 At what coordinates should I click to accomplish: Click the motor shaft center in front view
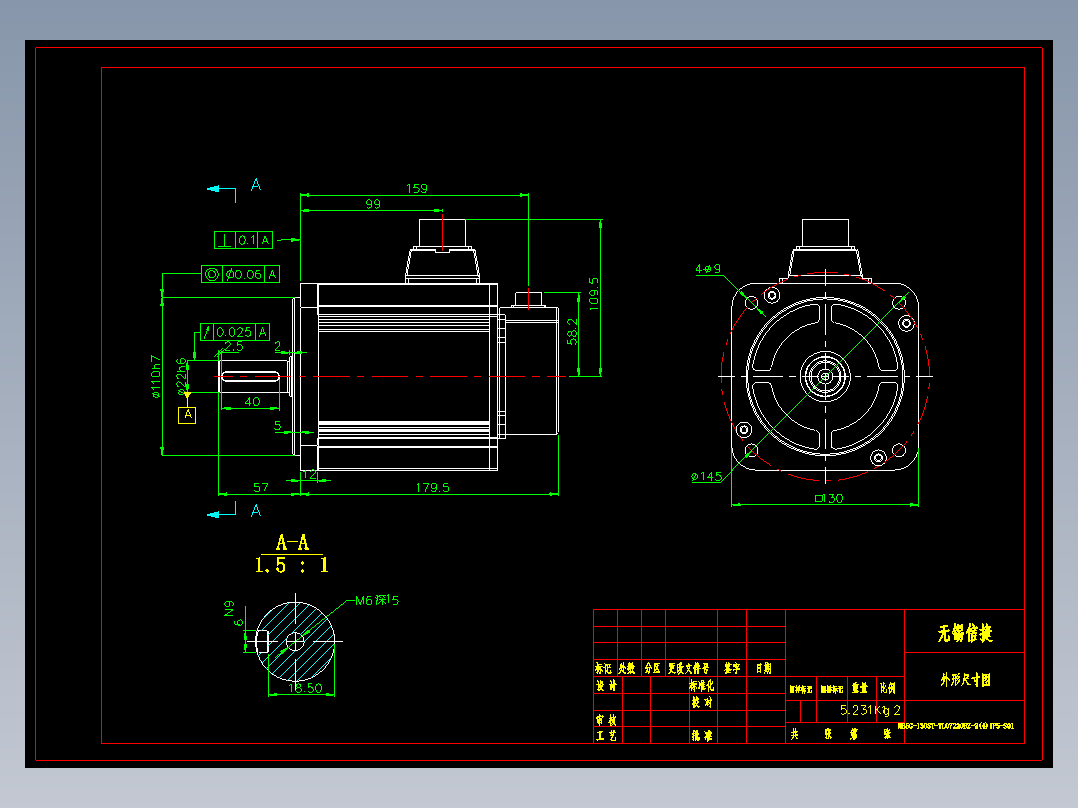click(825, 376)
